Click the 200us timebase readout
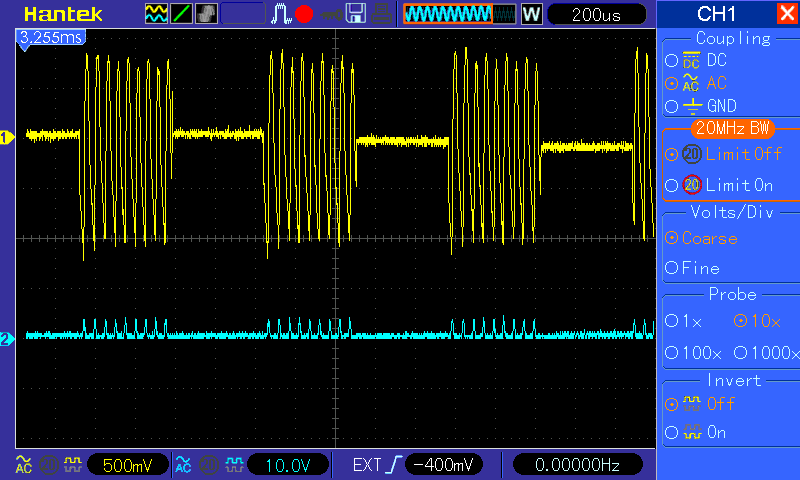The width and height of the screenshot is (800, 480). (x=596, y=15)
